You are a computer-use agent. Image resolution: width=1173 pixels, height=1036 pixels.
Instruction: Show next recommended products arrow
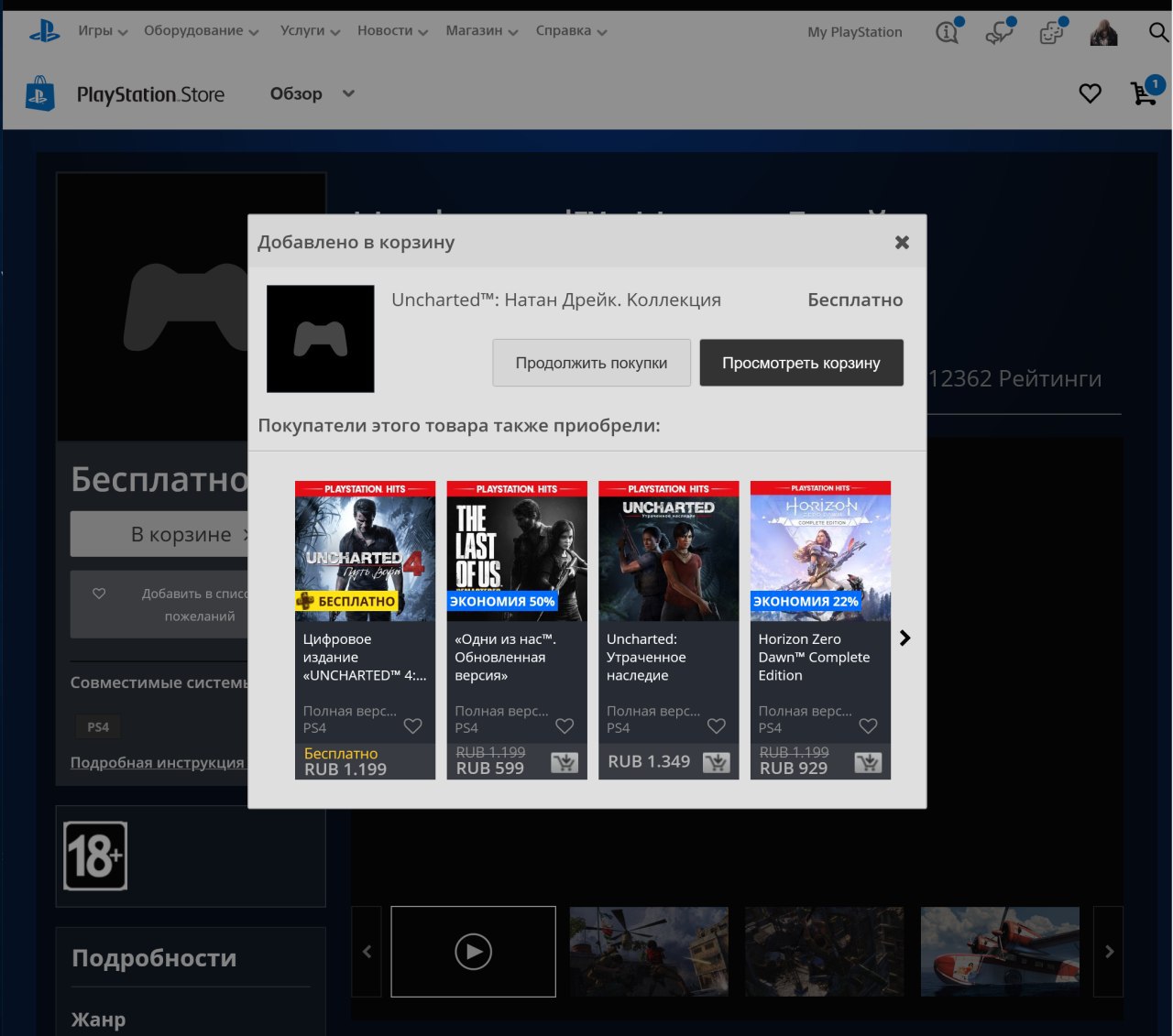point(905,638)
